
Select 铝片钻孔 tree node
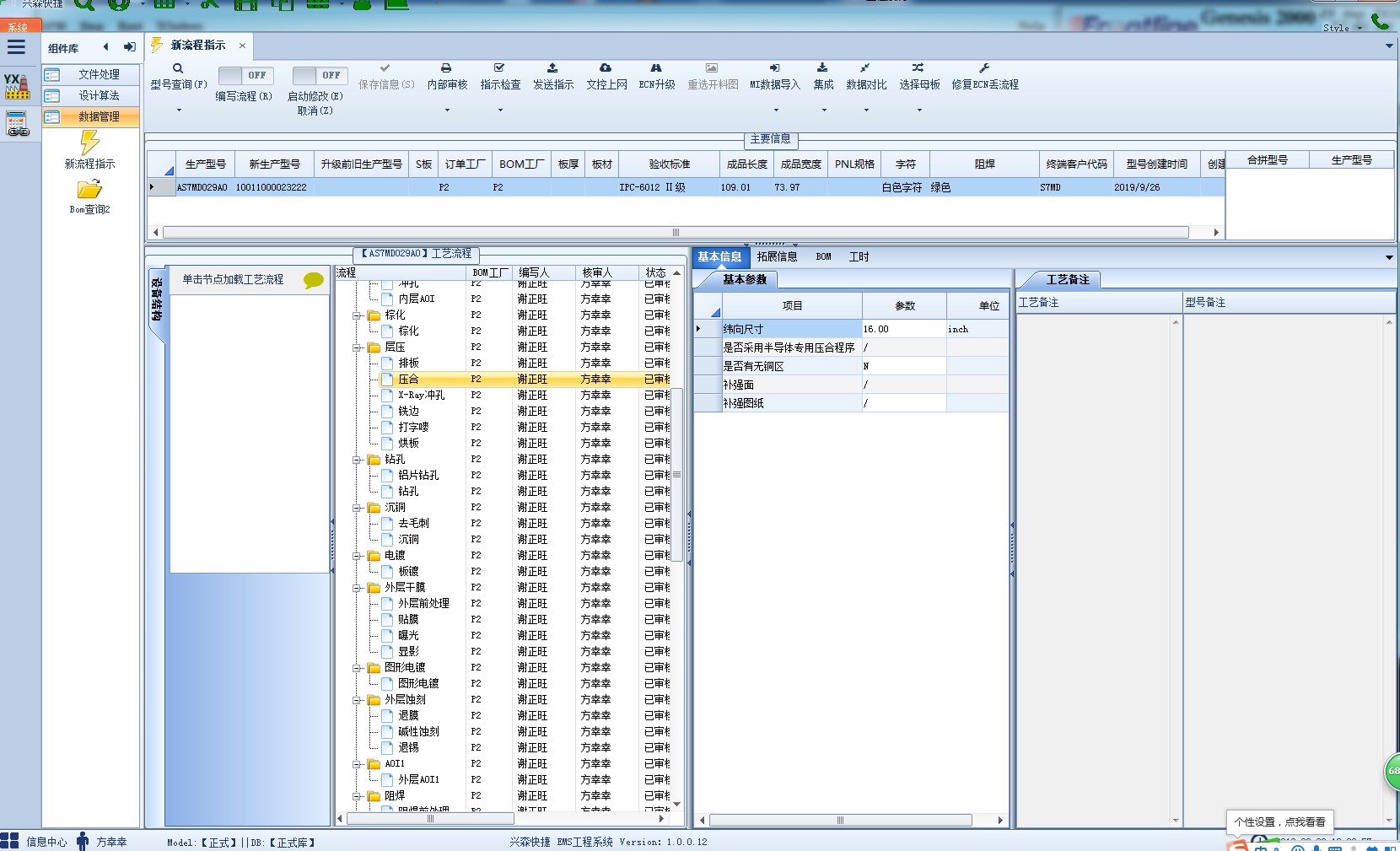[x=418, y=476]
